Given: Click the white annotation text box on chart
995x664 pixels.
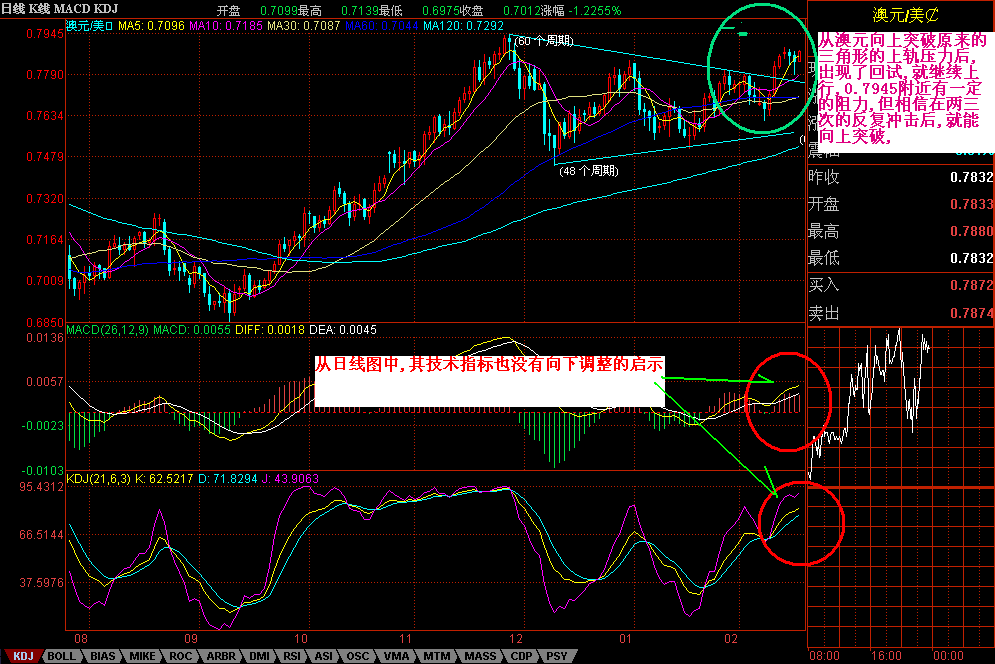Looking at the screenshot, I should click(x=489, y=380).
